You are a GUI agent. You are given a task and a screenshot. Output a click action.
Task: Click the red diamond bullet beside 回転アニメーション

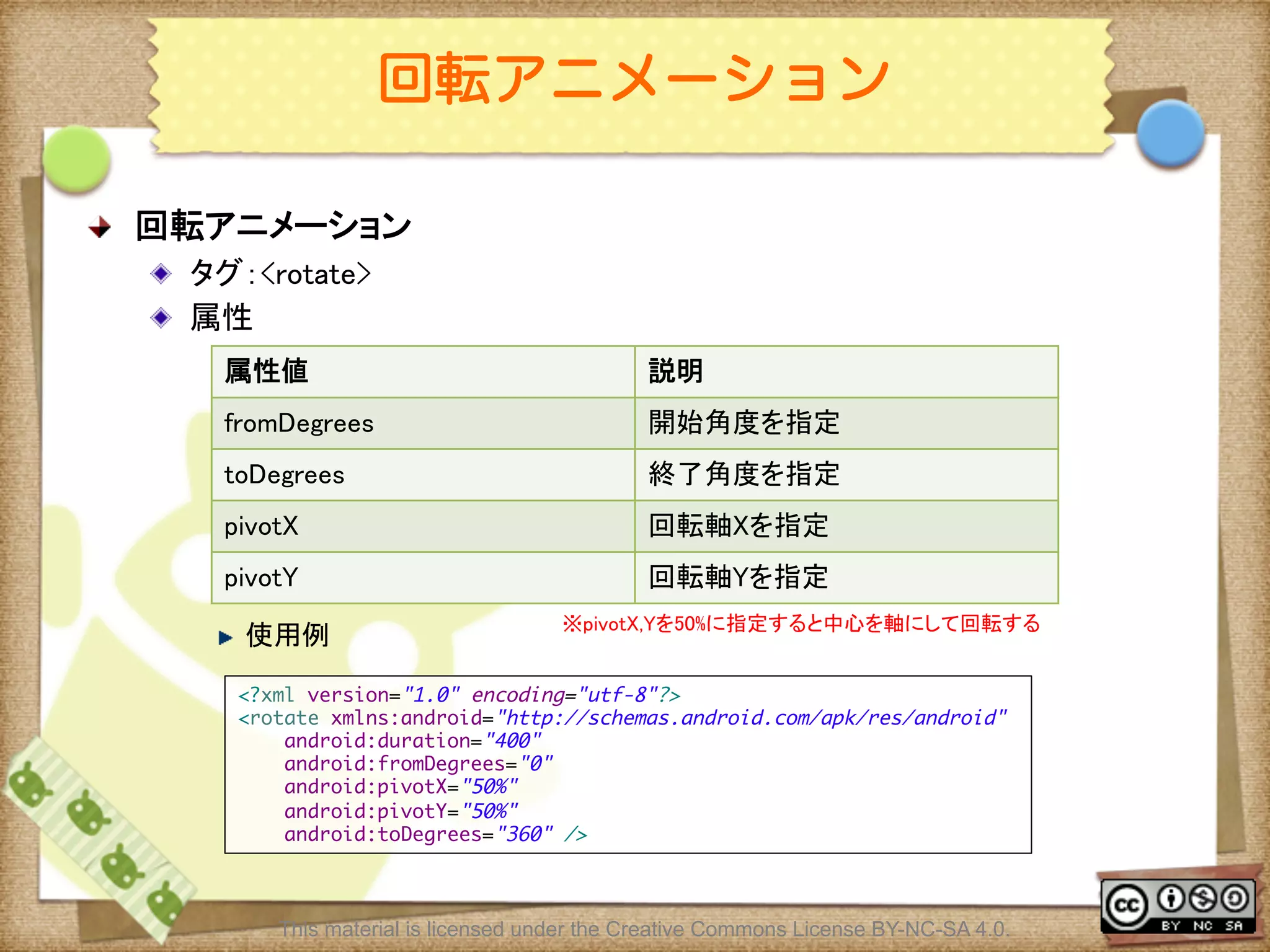tap(99, 227)
